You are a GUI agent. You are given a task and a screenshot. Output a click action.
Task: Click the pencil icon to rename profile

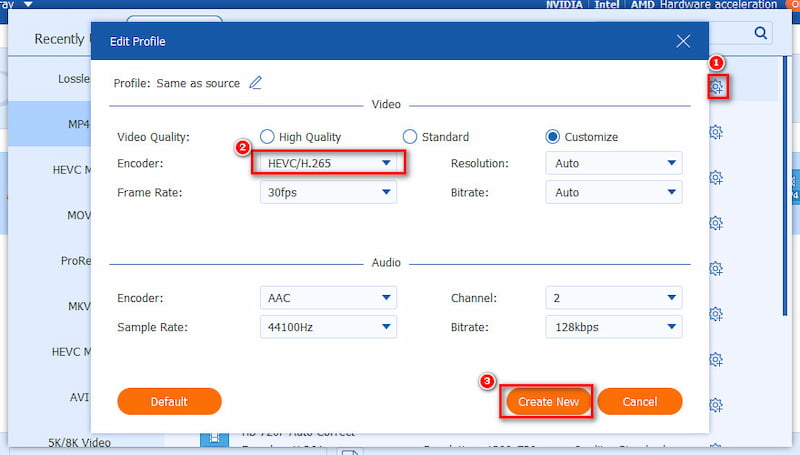point(255,83)
